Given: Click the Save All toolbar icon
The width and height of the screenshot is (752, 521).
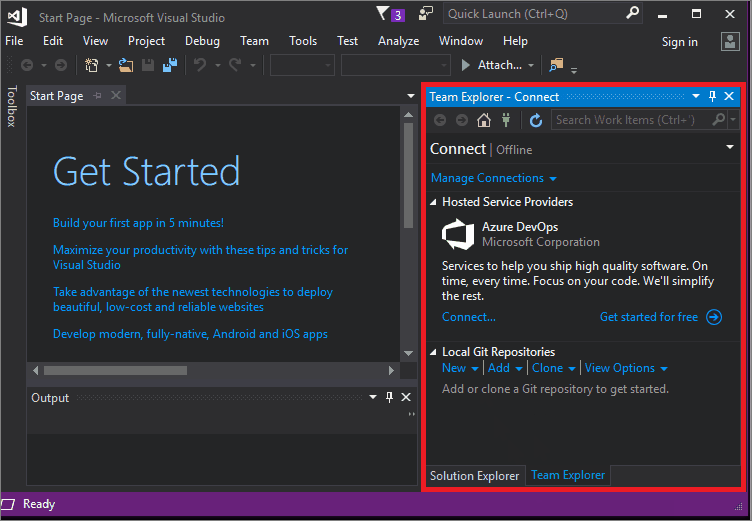Looking at the screenshot, I should point(170,65).
